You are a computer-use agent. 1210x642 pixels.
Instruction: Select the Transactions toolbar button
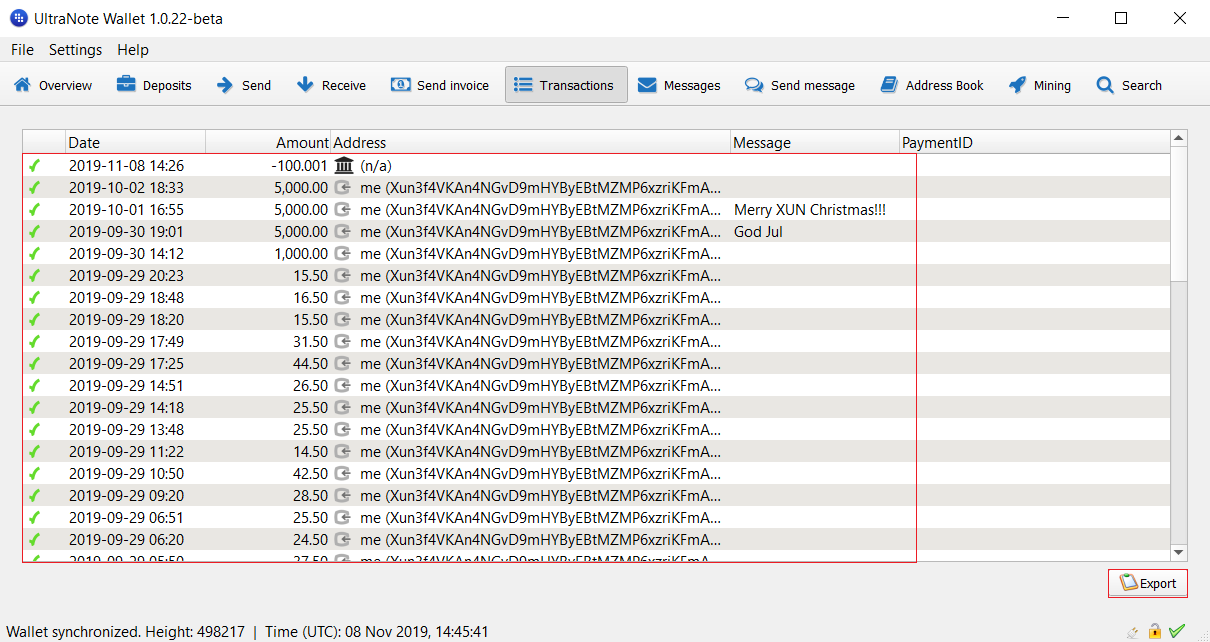click(x=566, y=85)
